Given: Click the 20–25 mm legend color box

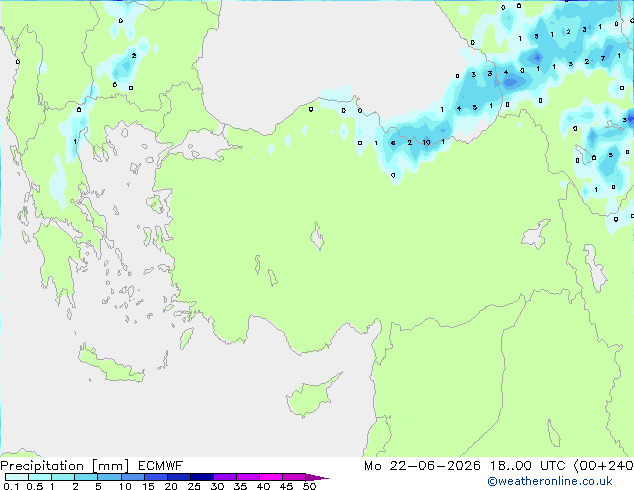Looking at the screenshot, I should 179,477.
